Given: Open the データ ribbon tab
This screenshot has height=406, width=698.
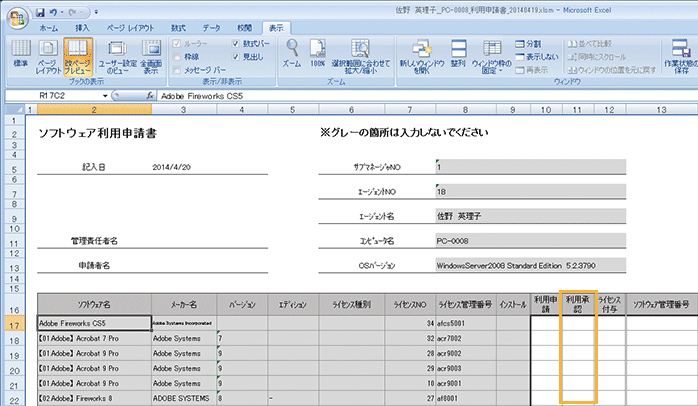Looking at the screenshot, I should point(211,28).
